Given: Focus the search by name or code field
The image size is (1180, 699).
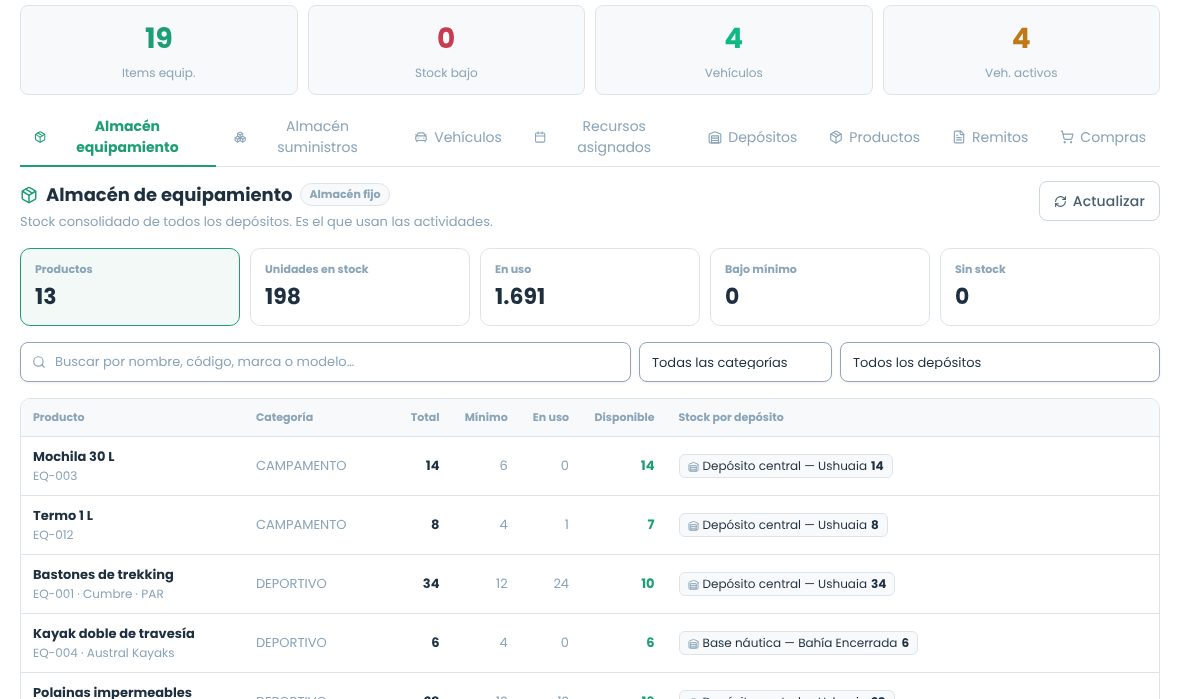Looking at the screenshot, I should (325, 362).
